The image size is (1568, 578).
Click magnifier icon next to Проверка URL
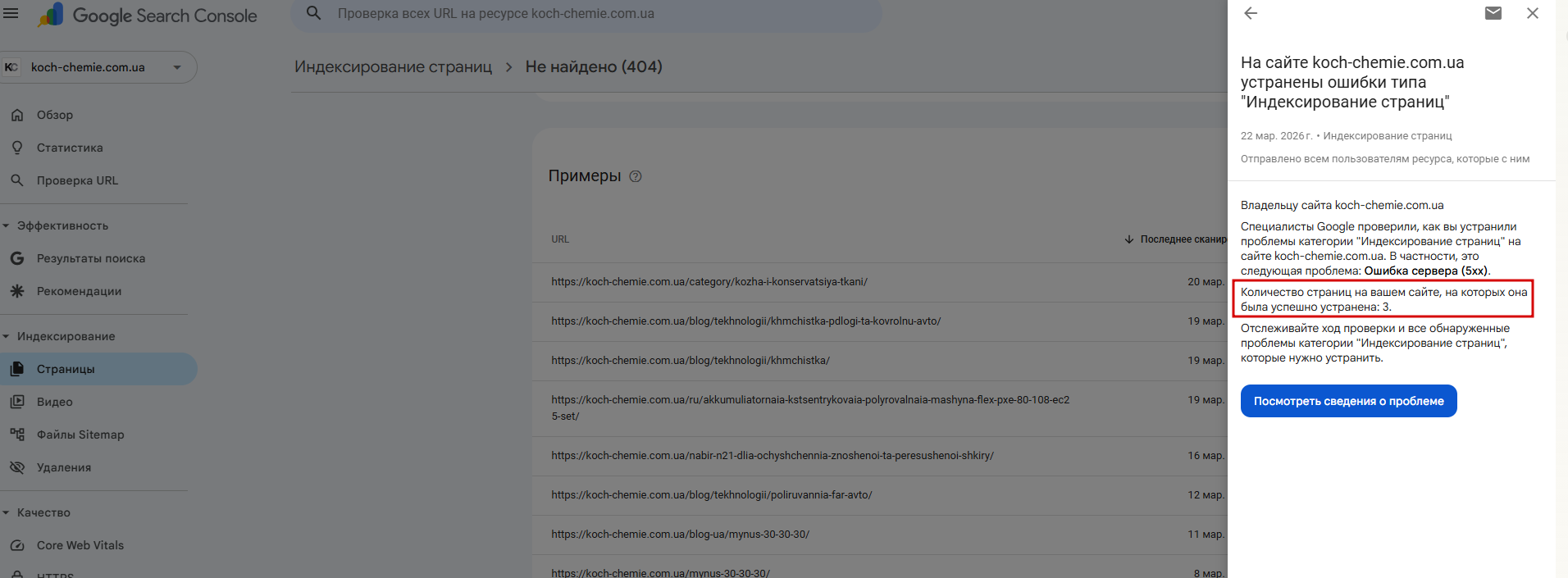pos(16,180)
